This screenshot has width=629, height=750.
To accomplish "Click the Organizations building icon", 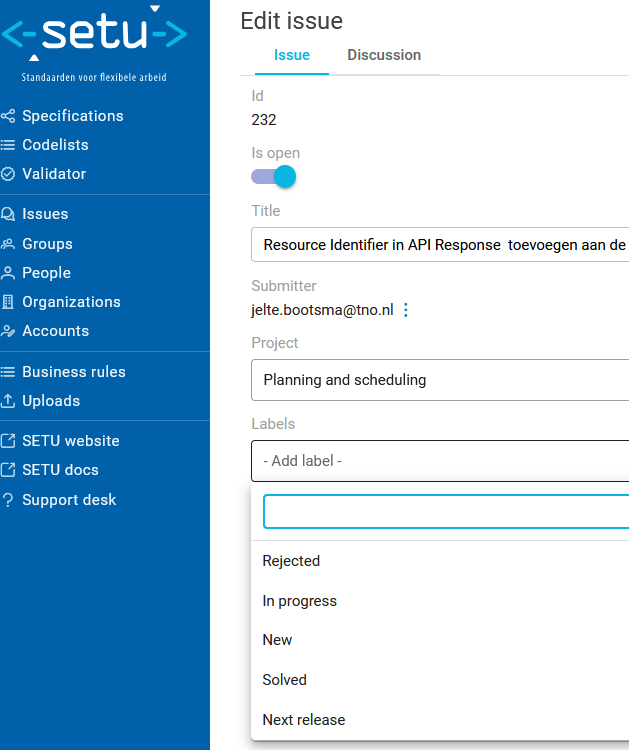I will [8, 302].
